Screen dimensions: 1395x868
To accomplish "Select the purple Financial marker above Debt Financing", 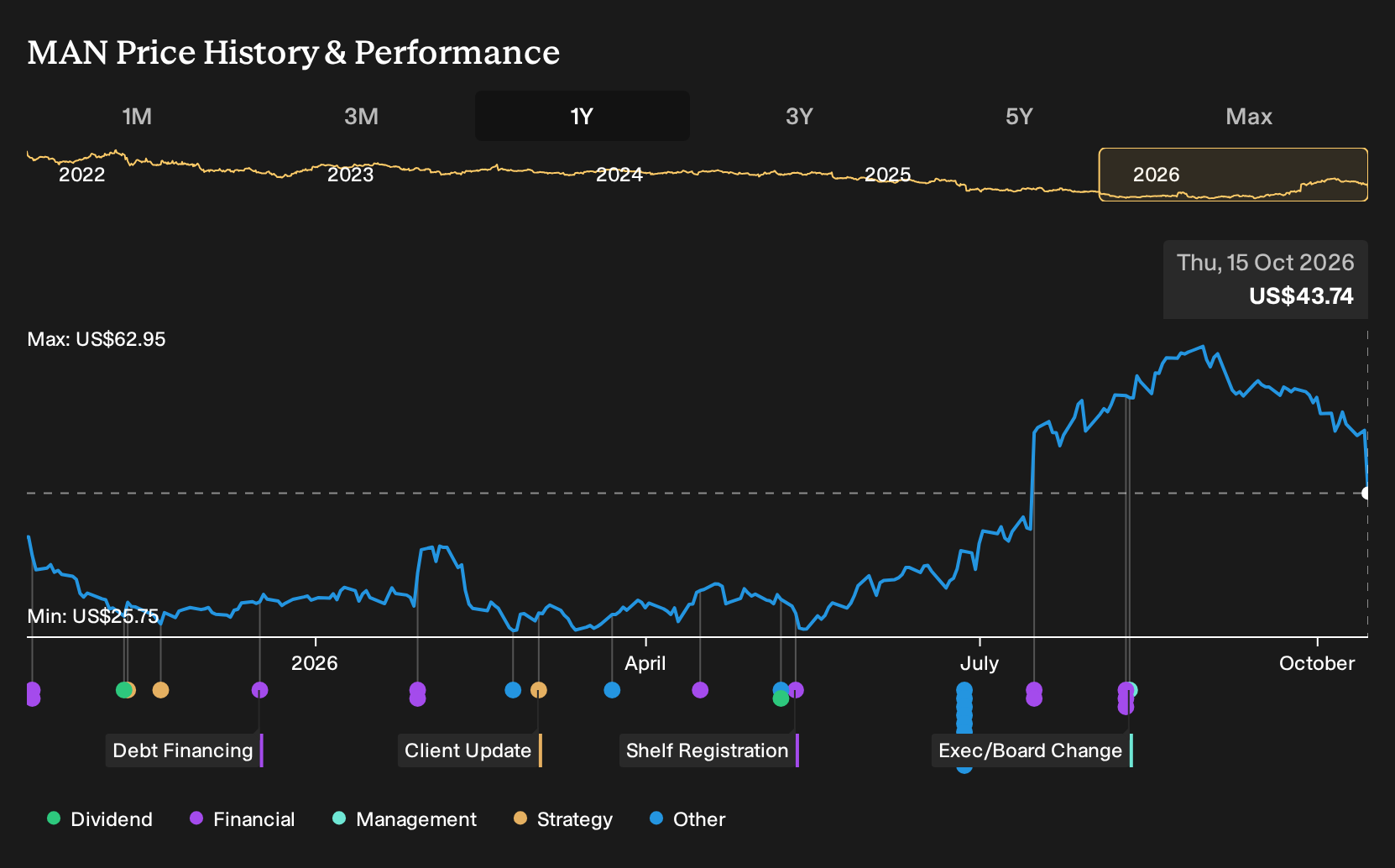I will 260,690.
